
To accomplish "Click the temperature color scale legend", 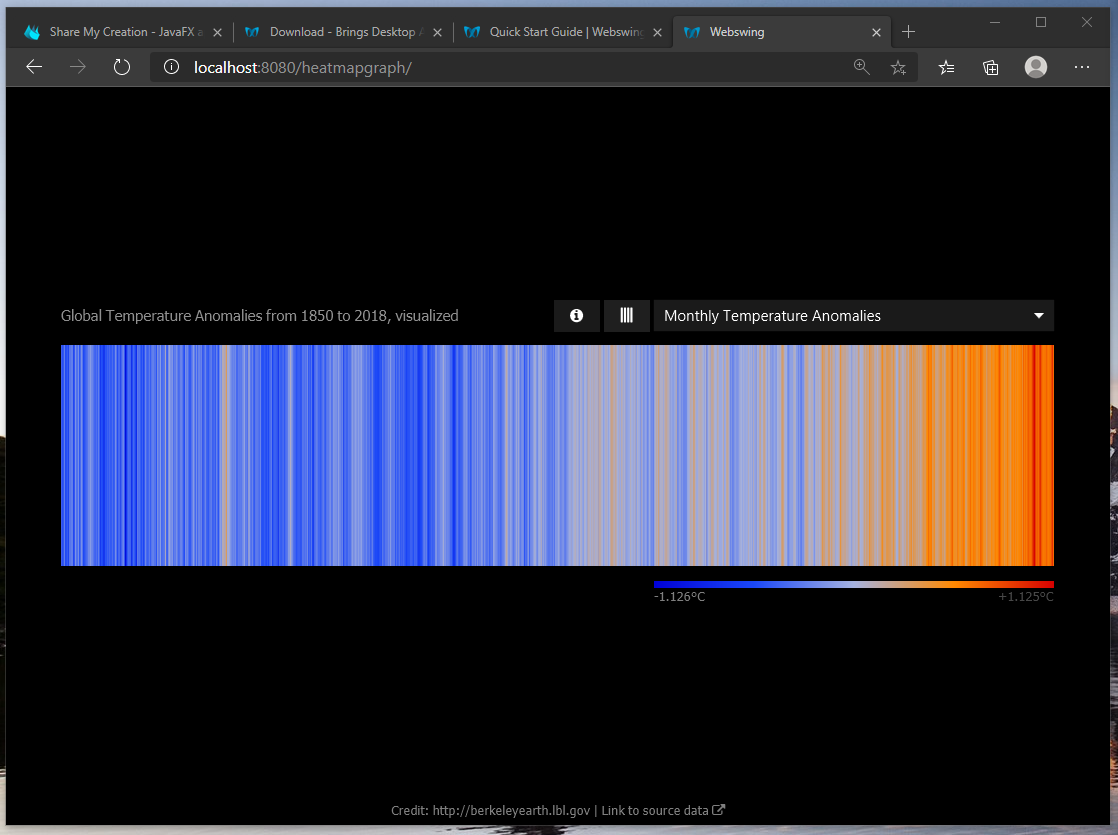I will click(x=853, y=584).
